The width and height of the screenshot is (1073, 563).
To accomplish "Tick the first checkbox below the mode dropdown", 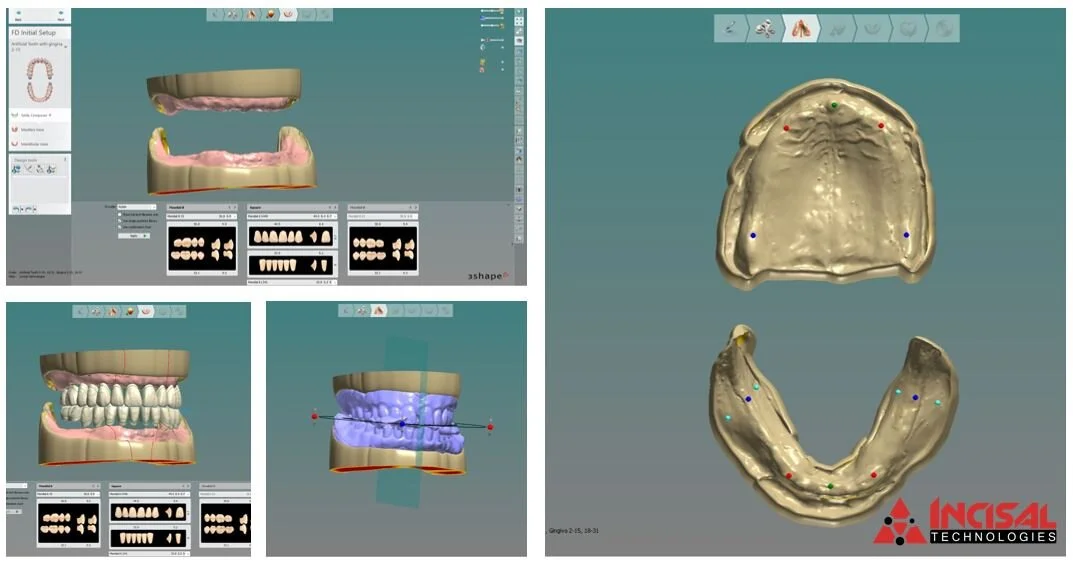I will coord(120,215).
